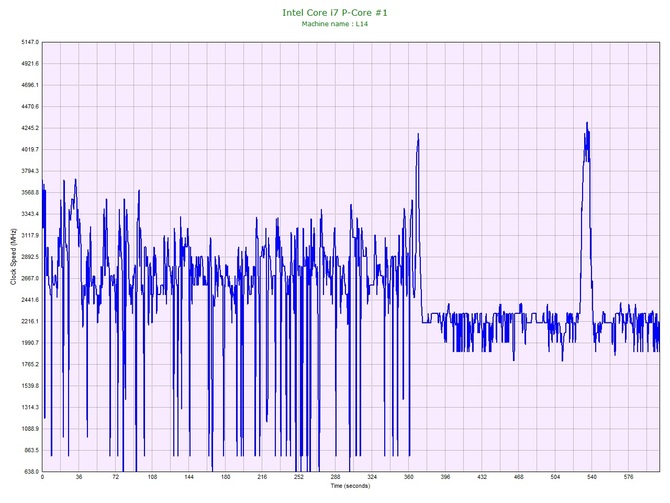The width and height of the screenshot is (670, 503).
Task: Click the 3117.9 y-axis value
Action: click(x=30, y=235)
